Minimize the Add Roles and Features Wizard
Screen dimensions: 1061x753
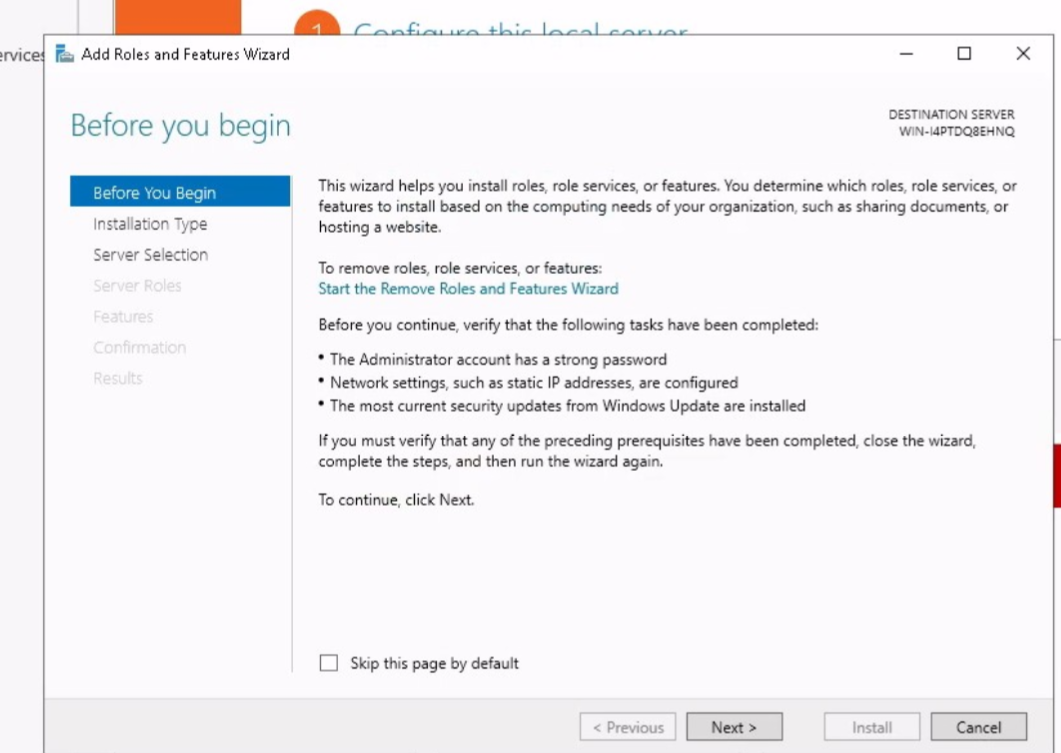click(906, 54)
